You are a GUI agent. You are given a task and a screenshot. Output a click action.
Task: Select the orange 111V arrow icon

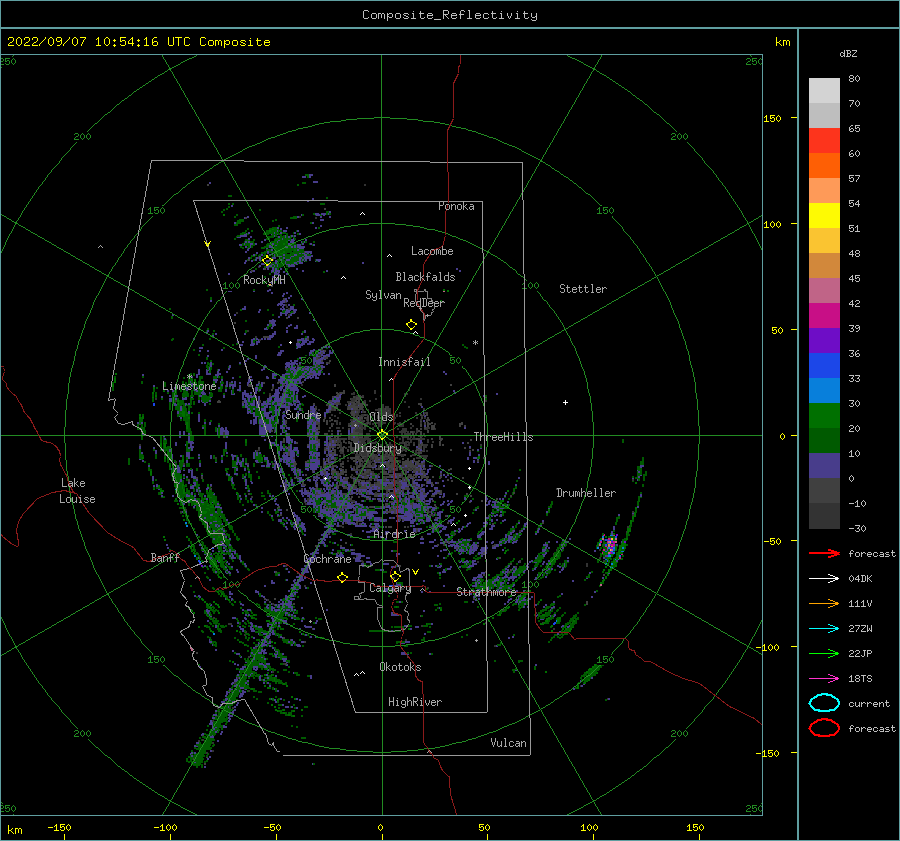point(824,603)
